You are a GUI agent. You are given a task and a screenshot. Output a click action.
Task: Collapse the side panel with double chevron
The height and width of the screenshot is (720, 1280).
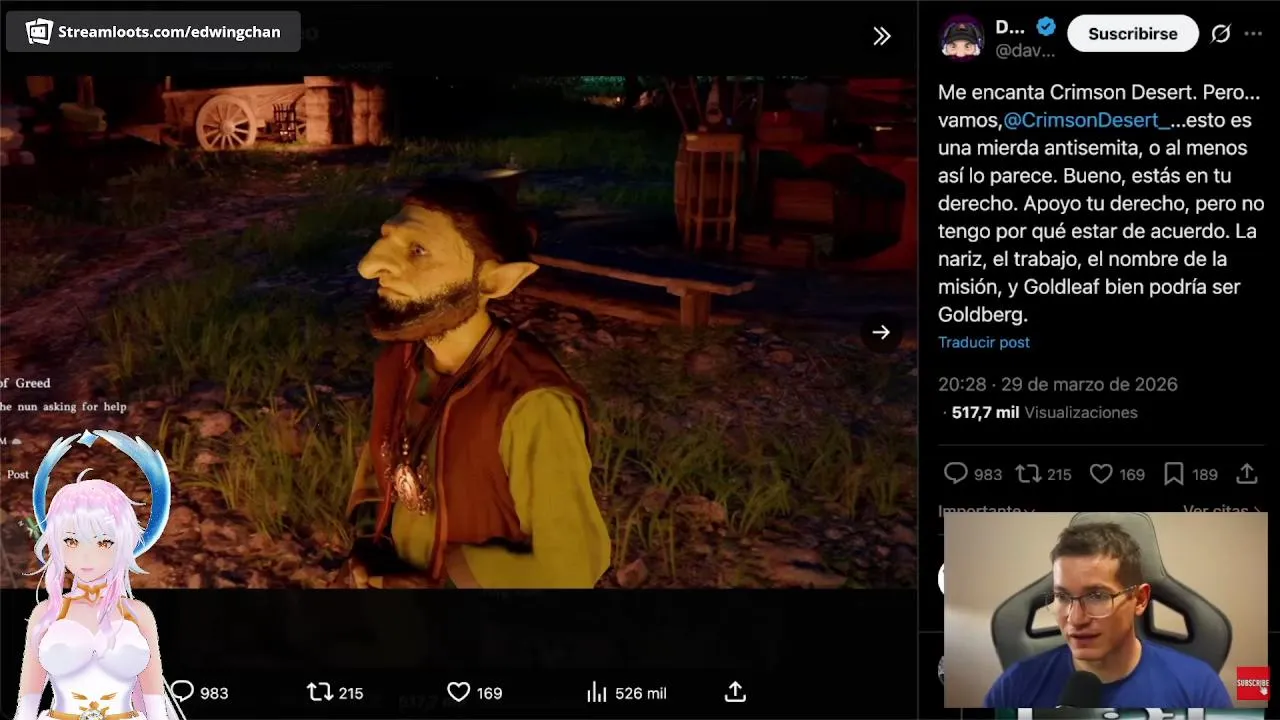881,36
